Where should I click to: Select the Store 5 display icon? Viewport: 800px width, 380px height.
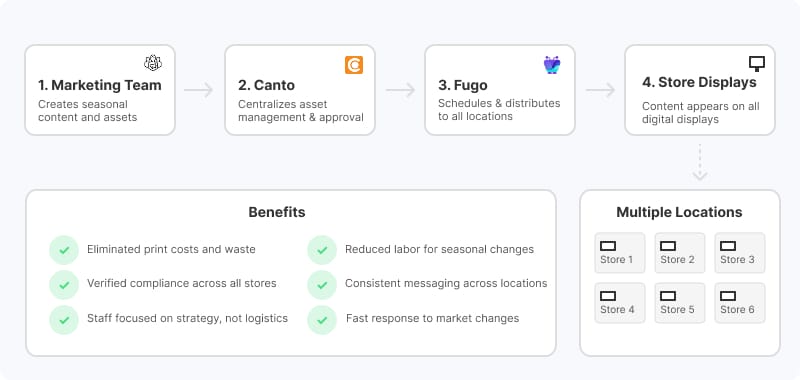668,296
